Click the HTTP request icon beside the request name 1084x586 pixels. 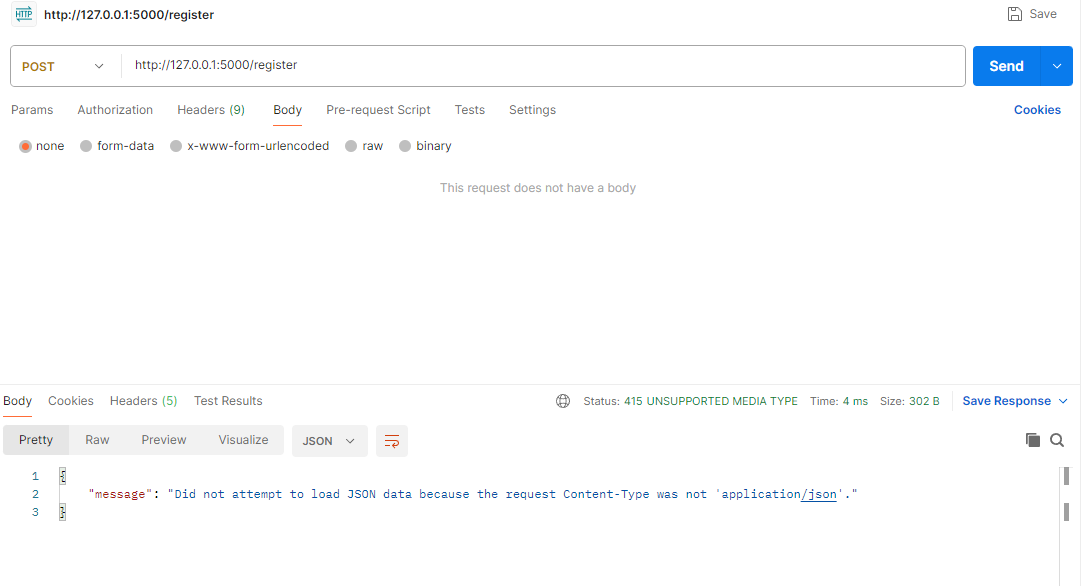coord(23,14)
